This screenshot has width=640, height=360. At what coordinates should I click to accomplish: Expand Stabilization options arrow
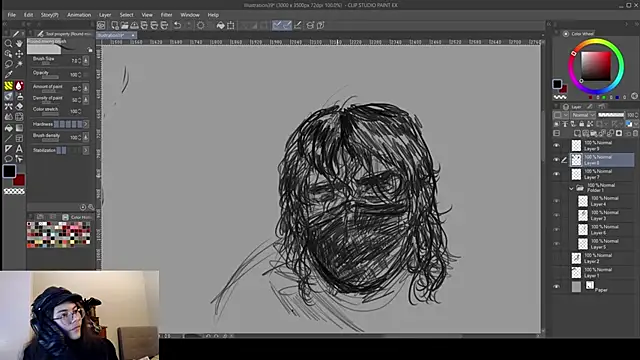click(86, 151)
